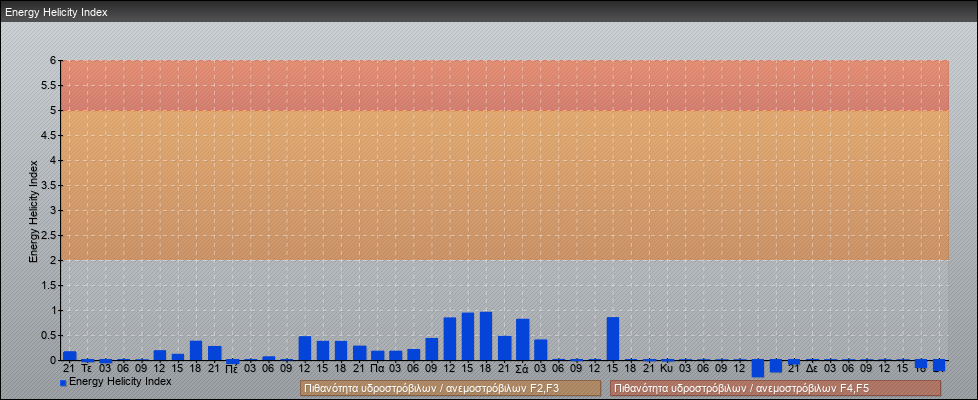Click the y-axis value '3.5'
Viewport: 978px width, 400px height.
50,185
